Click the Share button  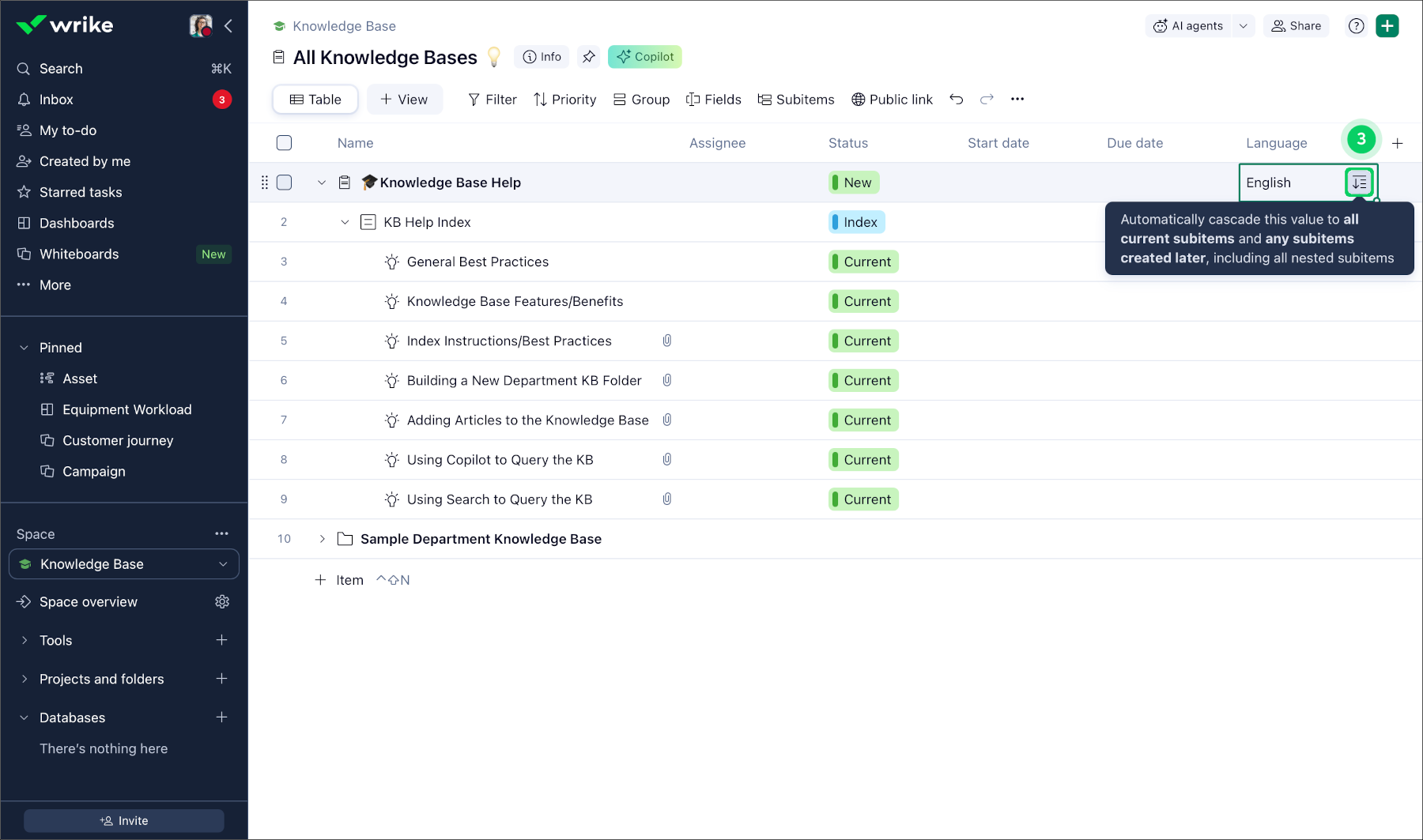[1297, 26]
